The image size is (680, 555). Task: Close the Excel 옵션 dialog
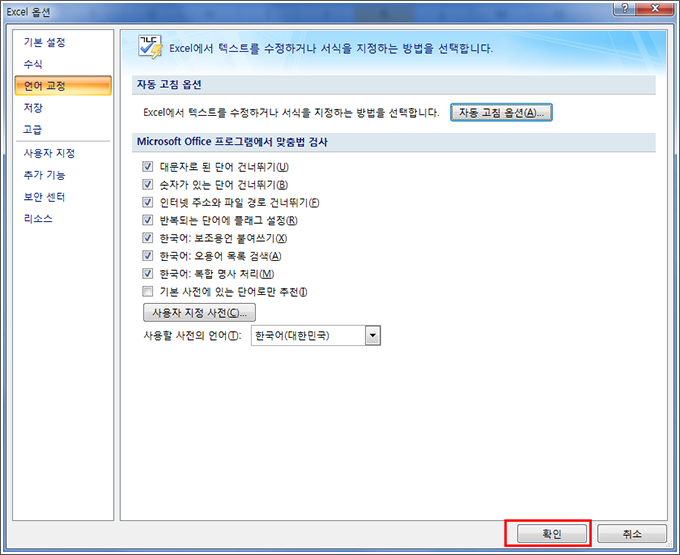(x=656, y=8)
